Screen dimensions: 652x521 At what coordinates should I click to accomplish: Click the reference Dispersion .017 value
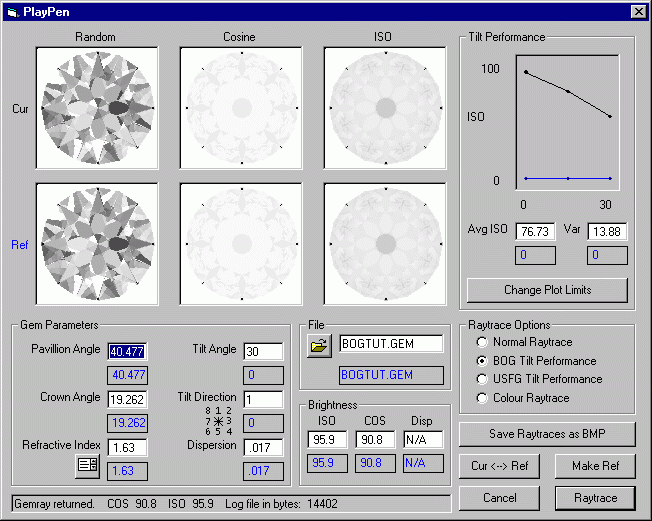pyautogui.click(x=263, y=472)
